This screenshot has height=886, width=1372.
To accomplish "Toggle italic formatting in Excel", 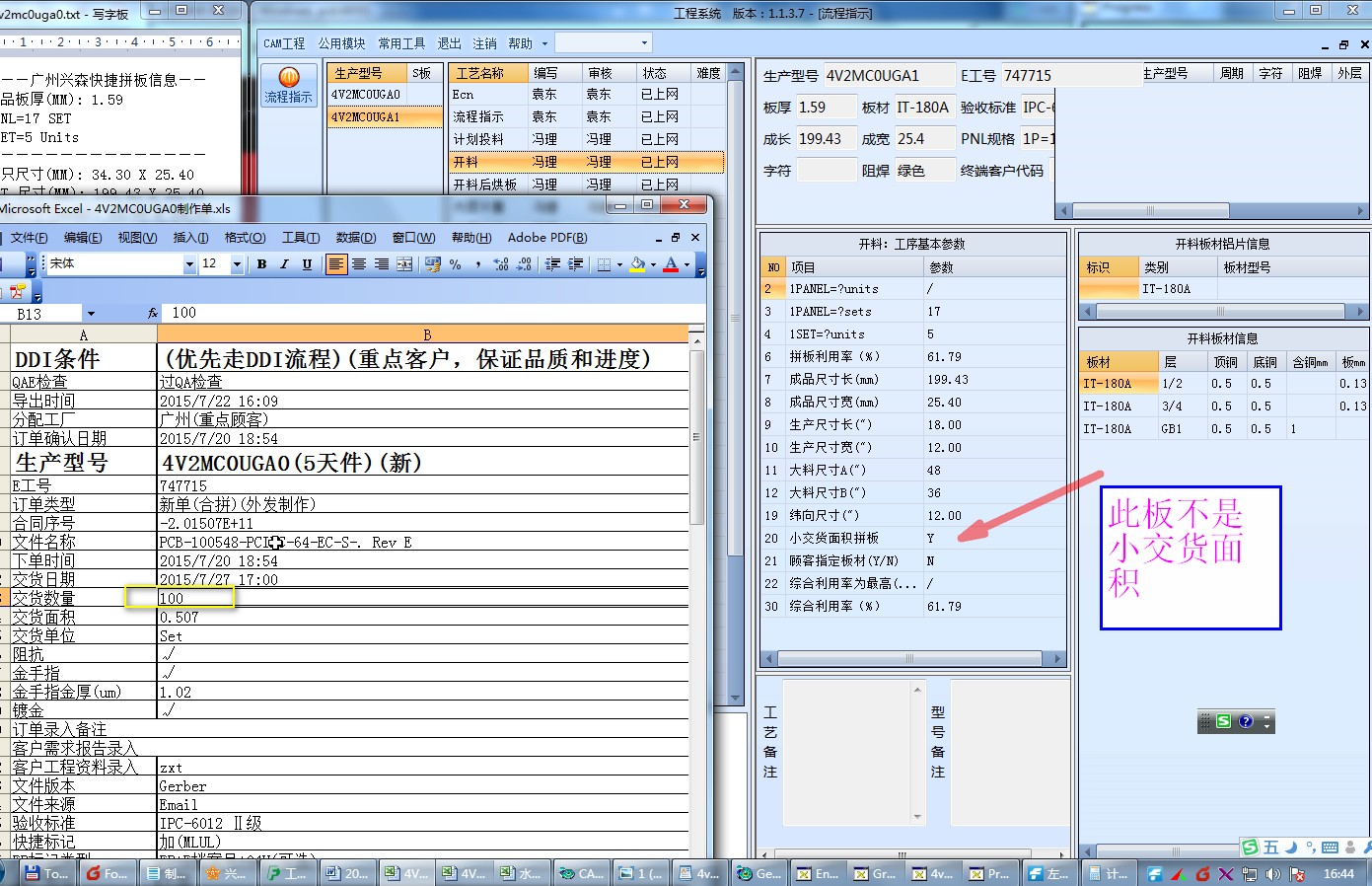I will point(284,264).
